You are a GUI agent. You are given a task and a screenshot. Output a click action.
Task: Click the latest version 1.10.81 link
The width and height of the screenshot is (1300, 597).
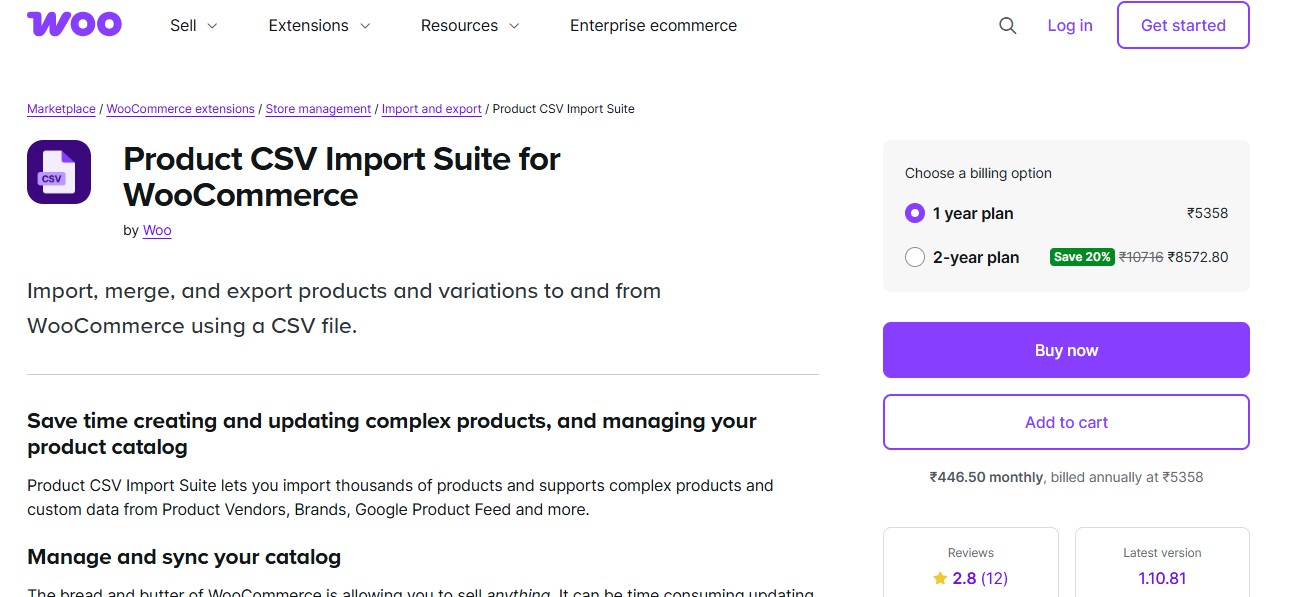pyautogui.click(x=1162, y=578)
